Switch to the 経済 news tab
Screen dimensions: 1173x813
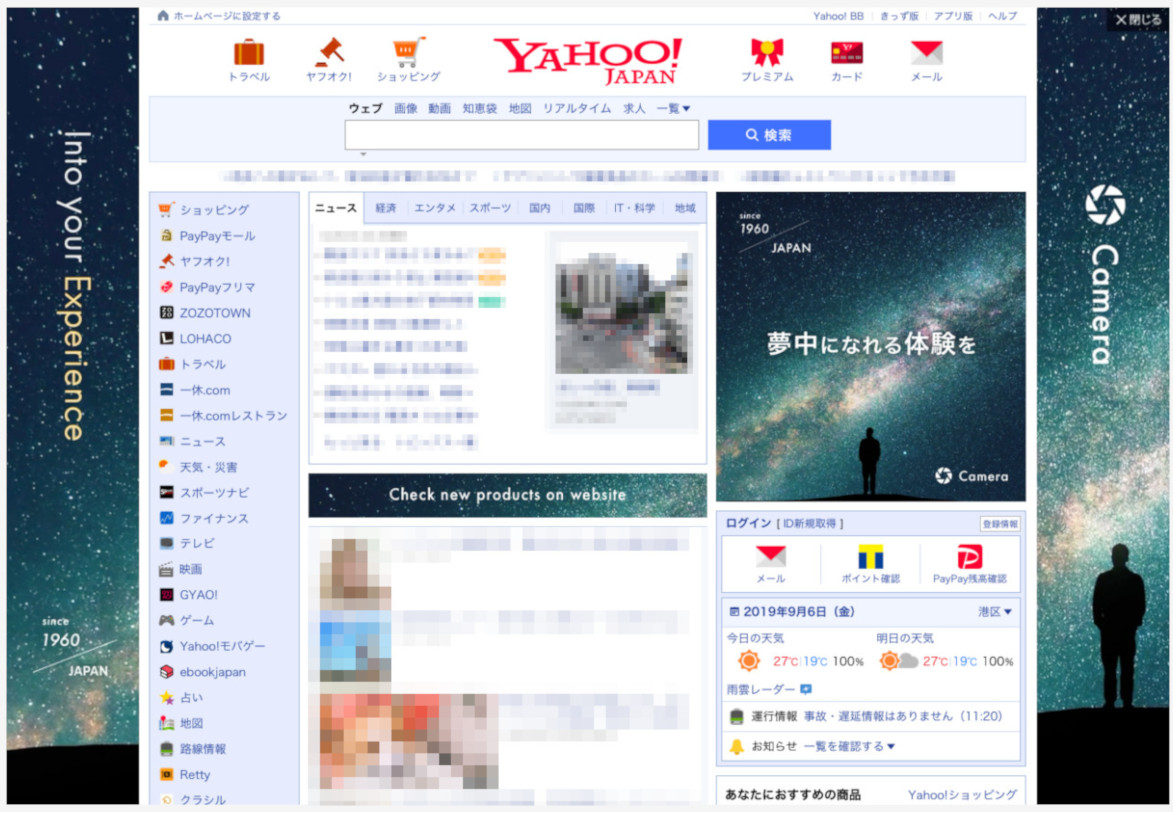click(x=386, y=208)
